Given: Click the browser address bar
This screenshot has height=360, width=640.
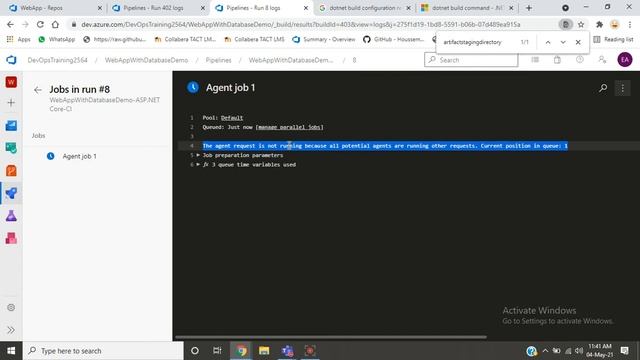Looking at the screenshot, I should click(300, 24).
